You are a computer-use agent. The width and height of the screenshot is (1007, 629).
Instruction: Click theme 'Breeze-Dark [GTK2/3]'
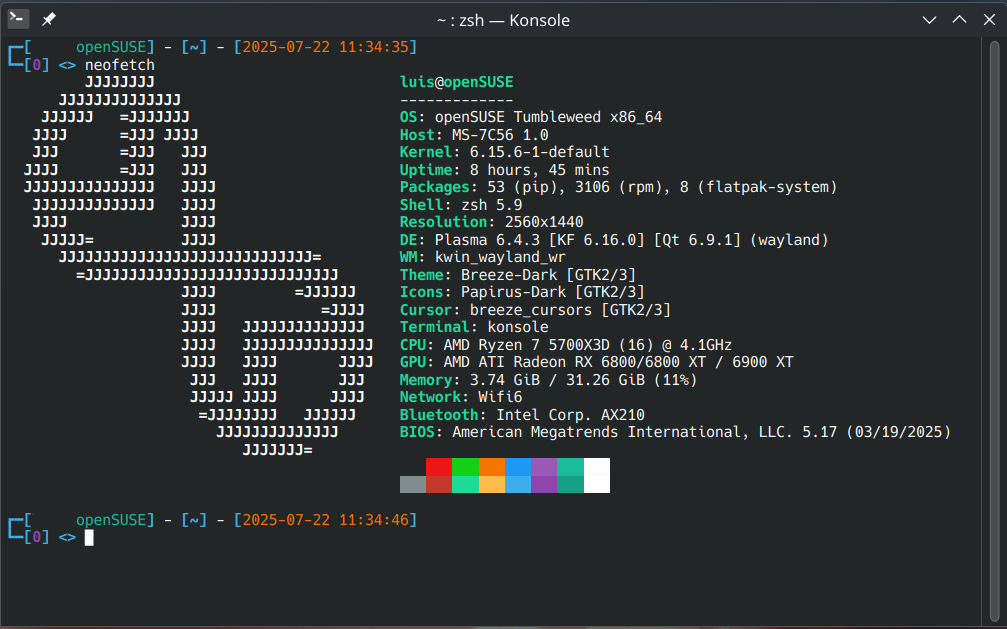pyautogui.click(x=548, y=275)
